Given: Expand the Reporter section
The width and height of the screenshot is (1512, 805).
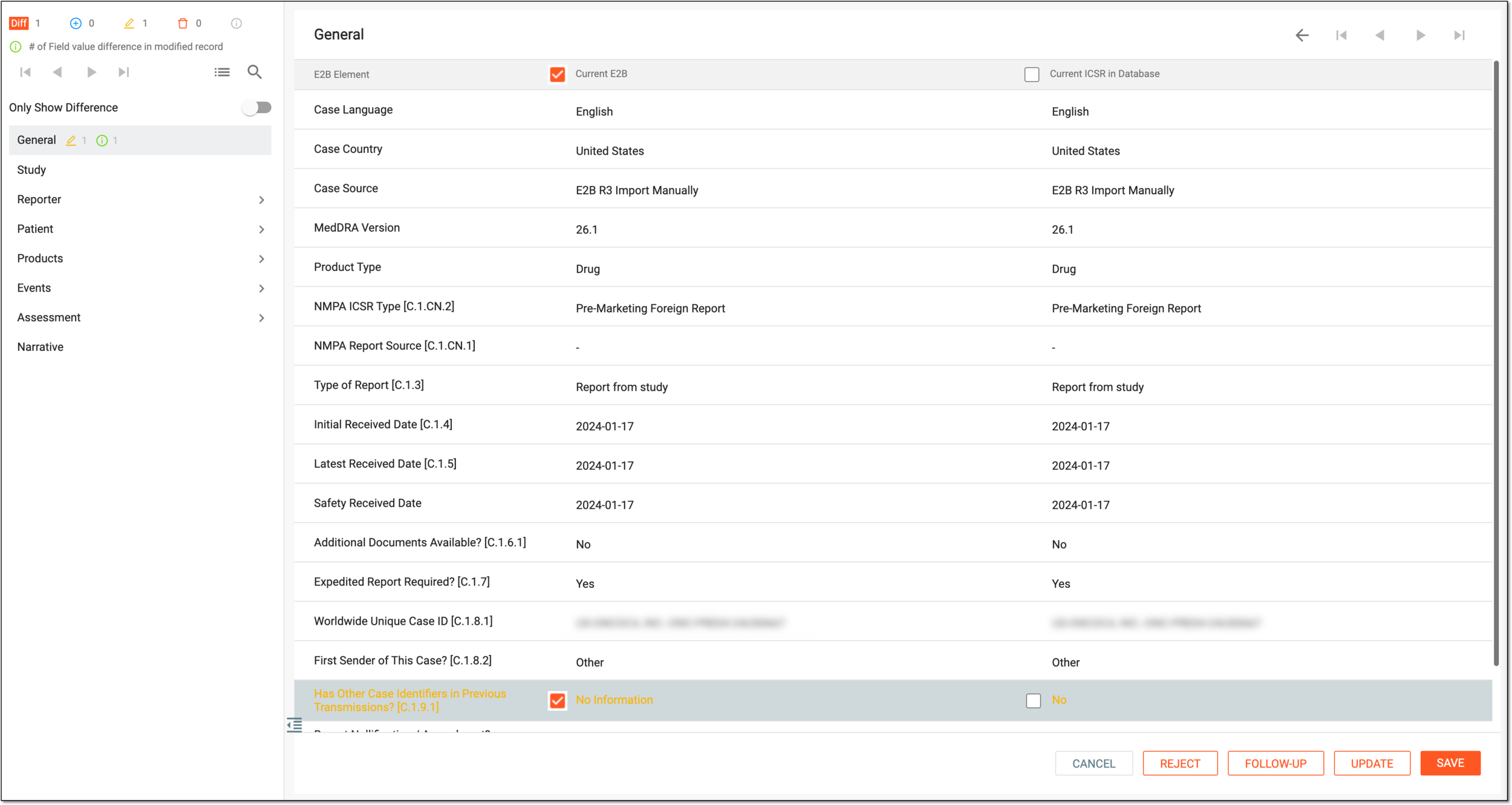Looking at the screenshot, I should pos(261,200).
